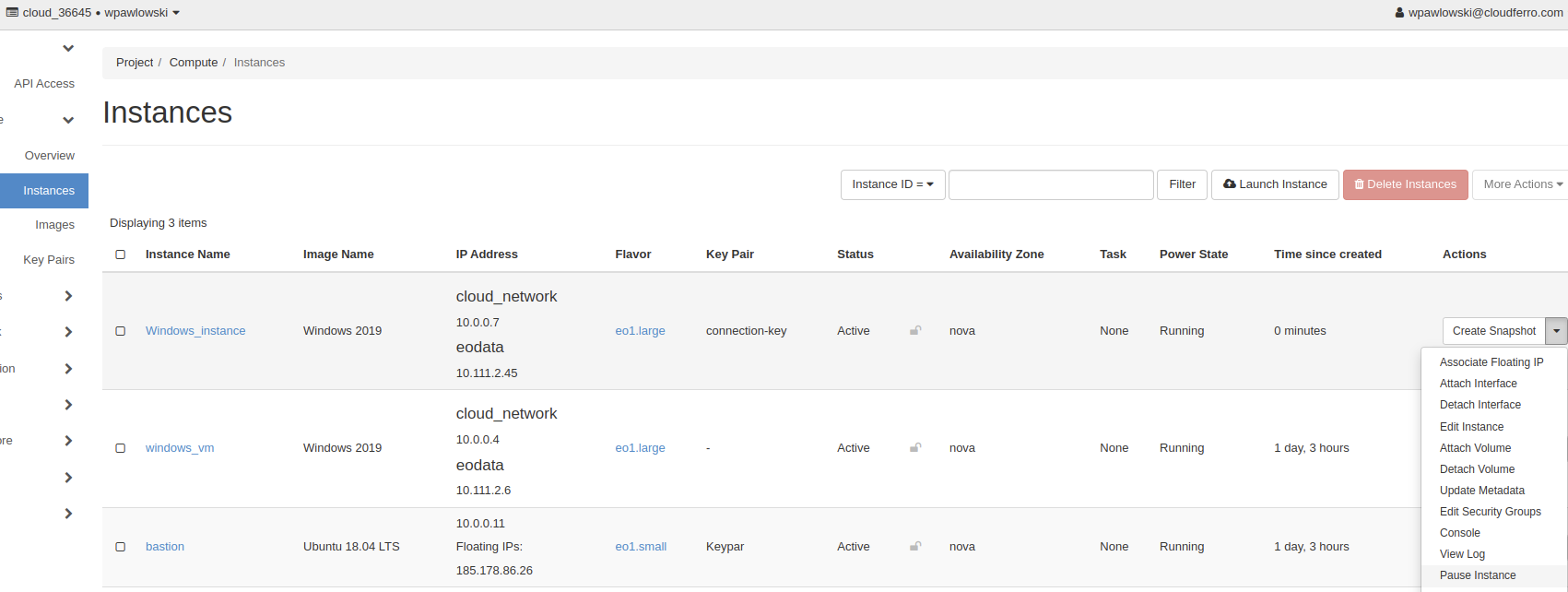Click the filter text input field

[x=1051, y=184]
